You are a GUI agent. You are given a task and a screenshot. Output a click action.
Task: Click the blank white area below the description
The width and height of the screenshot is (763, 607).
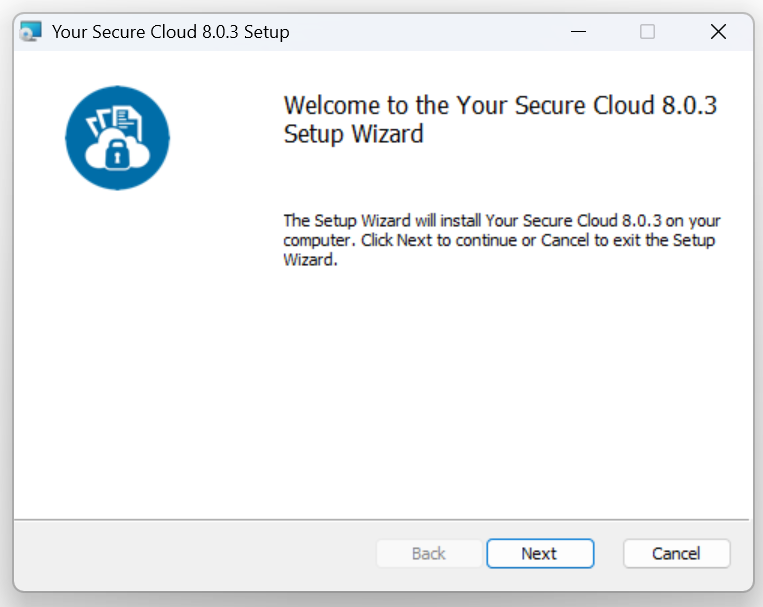click(x=501, y=389)
